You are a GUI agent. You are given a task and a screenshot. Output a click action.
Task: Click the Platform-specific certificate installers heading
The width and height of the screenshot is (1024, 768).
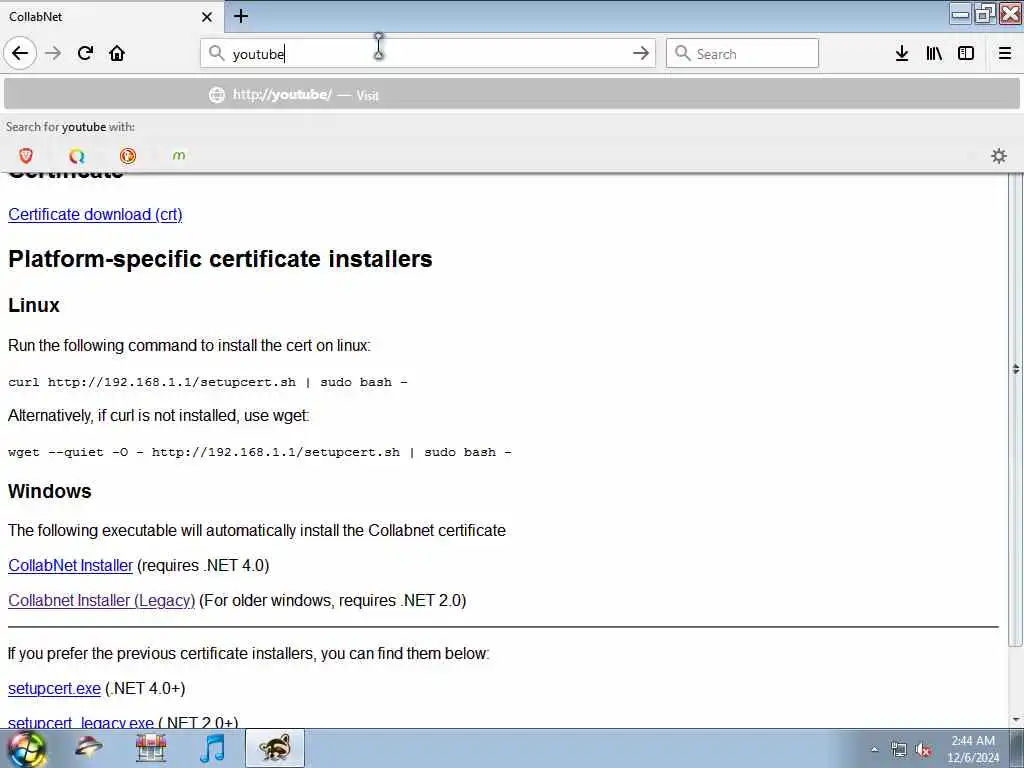point(220,259)
